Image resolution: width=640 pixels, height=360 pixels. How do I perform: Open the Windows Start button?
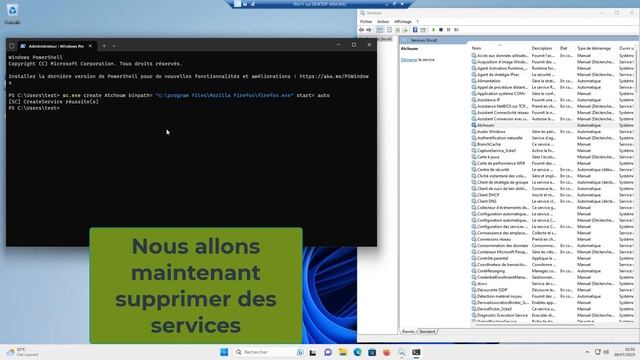click(x=224, y=352)
